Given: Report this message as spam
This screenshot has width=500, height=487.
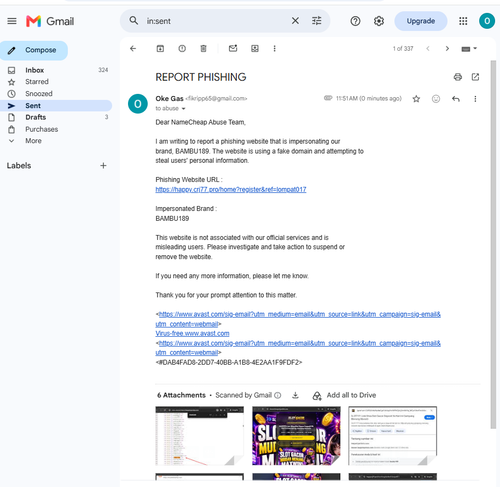Looking at the screenshot, I should [x=182, y=49].
